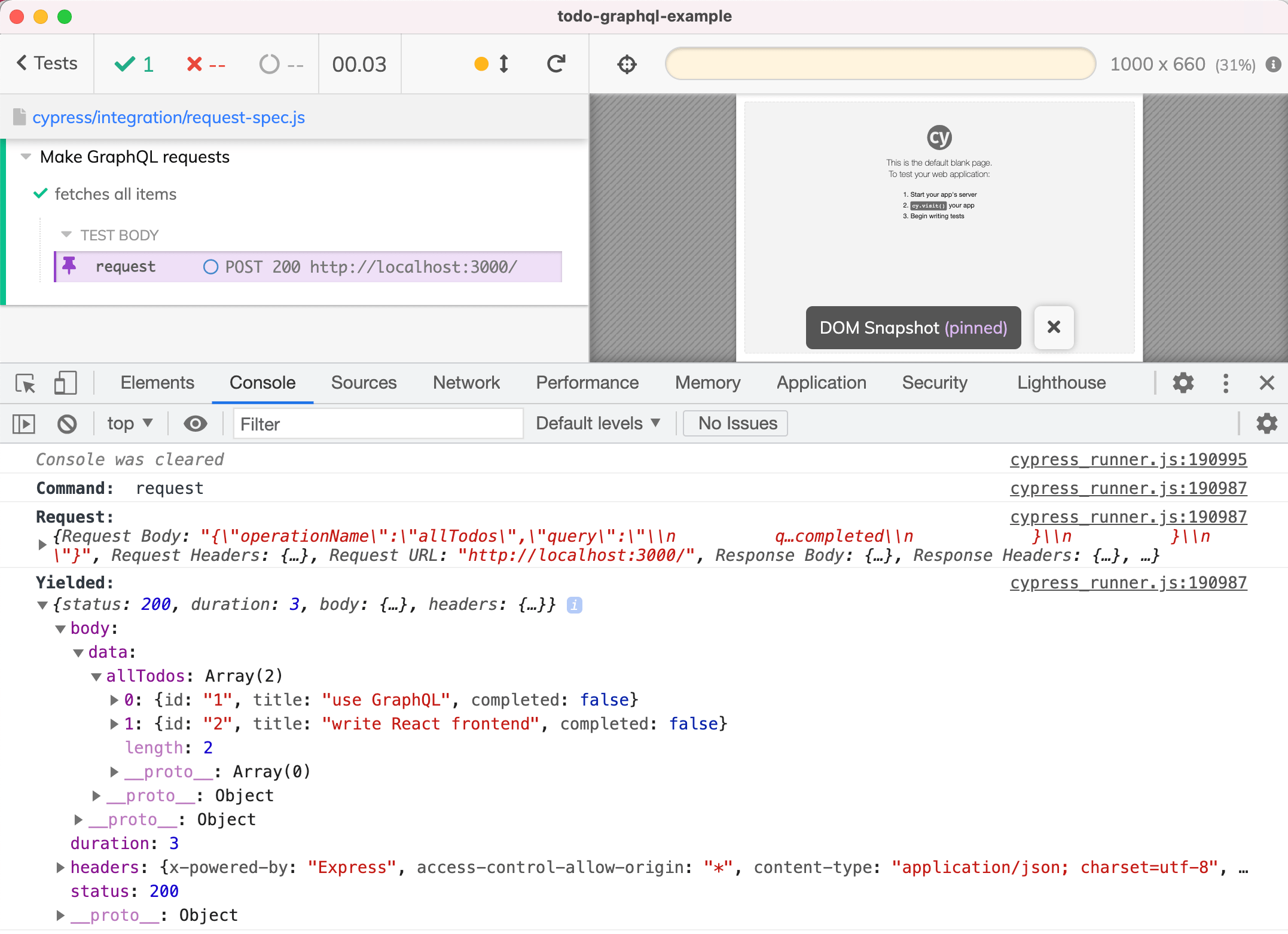The width and height of the screenshot is (1288, 934).
Task: Collapse Make GraphQL requests suite
Action: [26, 157]
